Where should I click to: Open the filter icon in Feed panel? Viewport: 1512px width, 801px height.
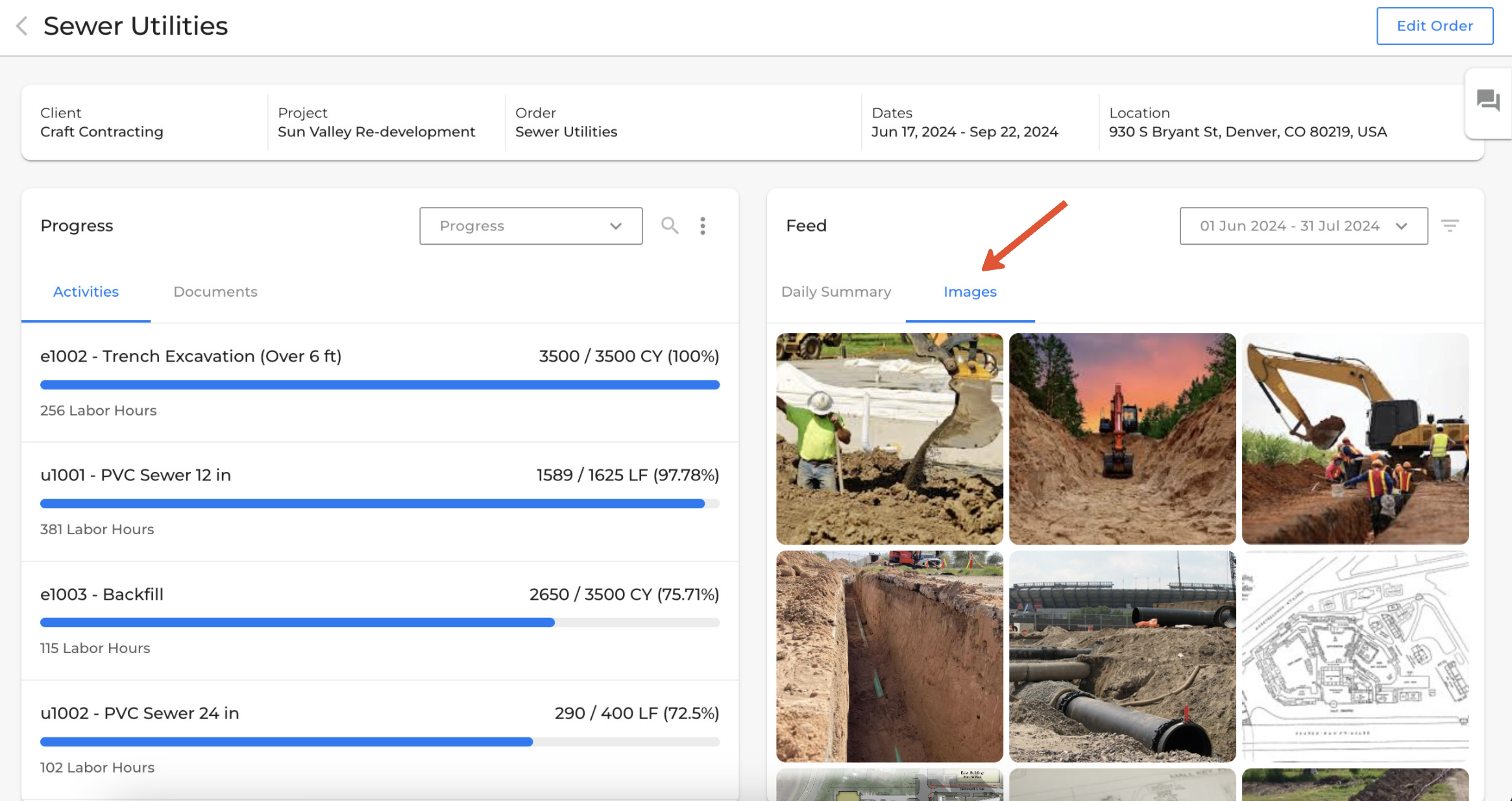(1450, 226)
